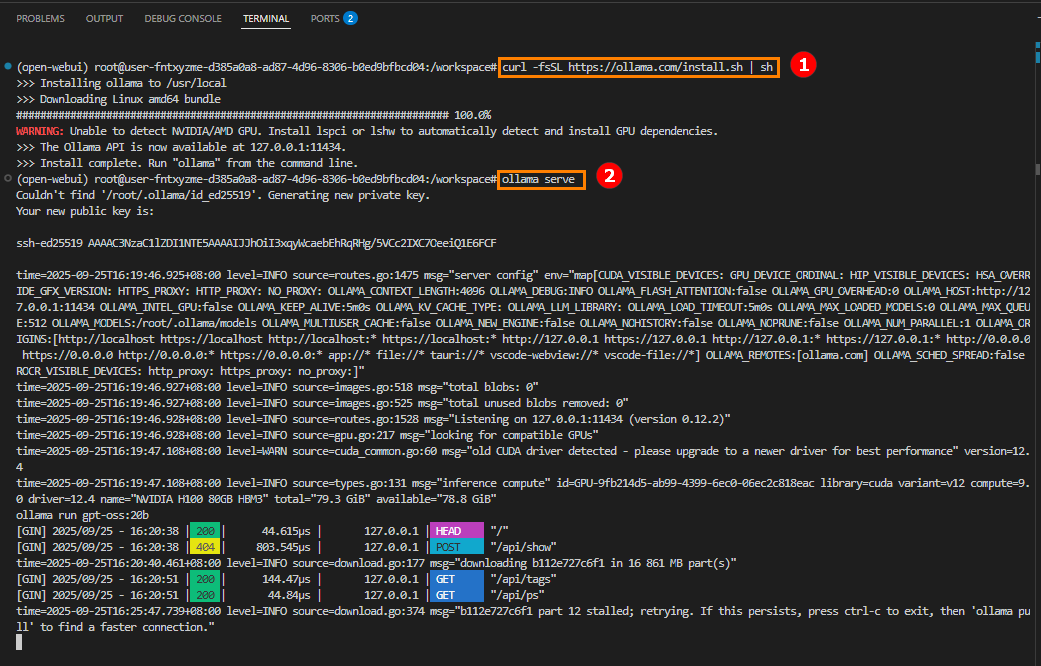
Task: Click red annotation marker number 2
Action: (609, 177)
